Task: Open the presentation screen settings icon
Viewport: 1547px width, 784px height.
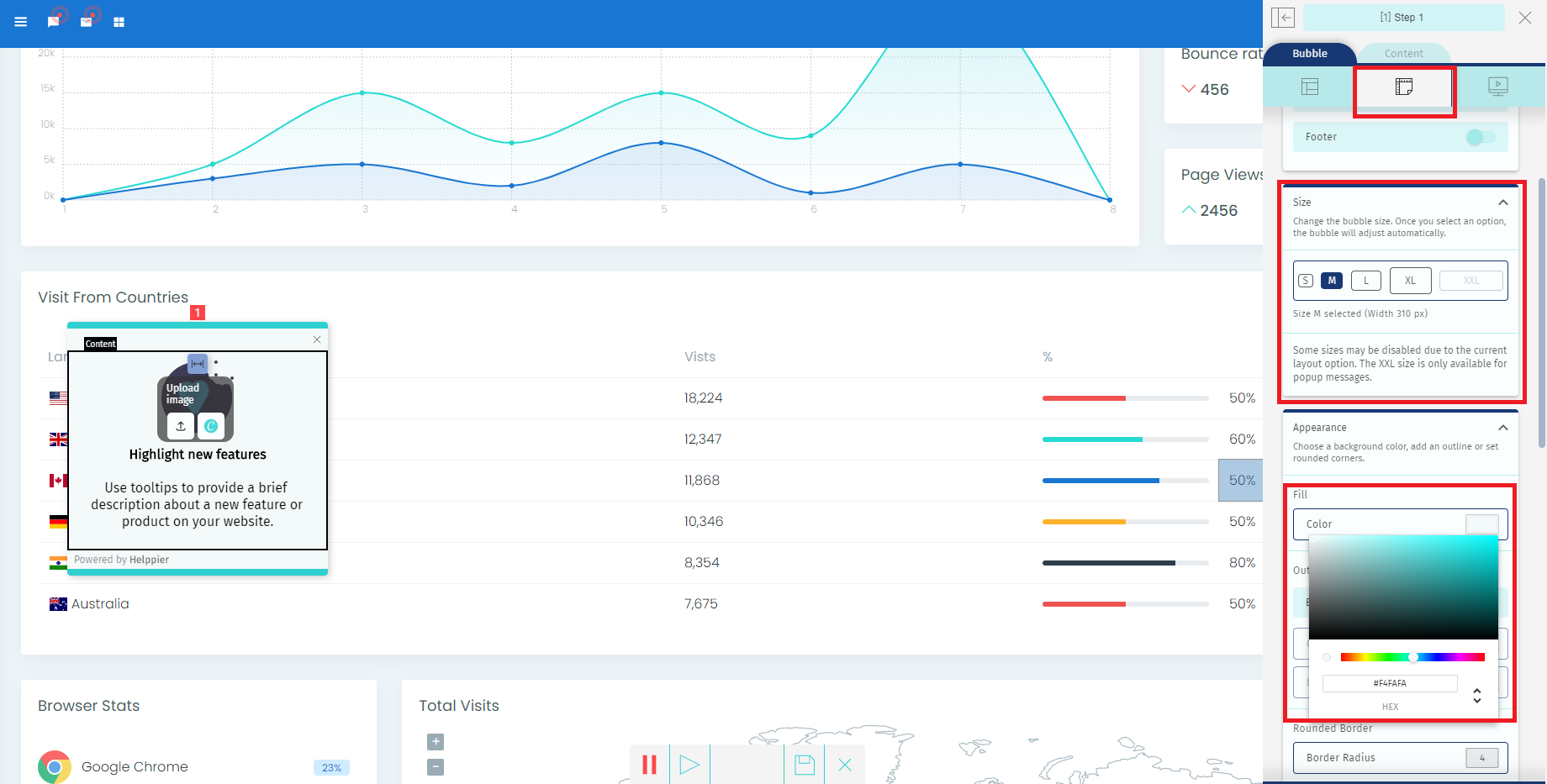Action: tap(1497, 87)
